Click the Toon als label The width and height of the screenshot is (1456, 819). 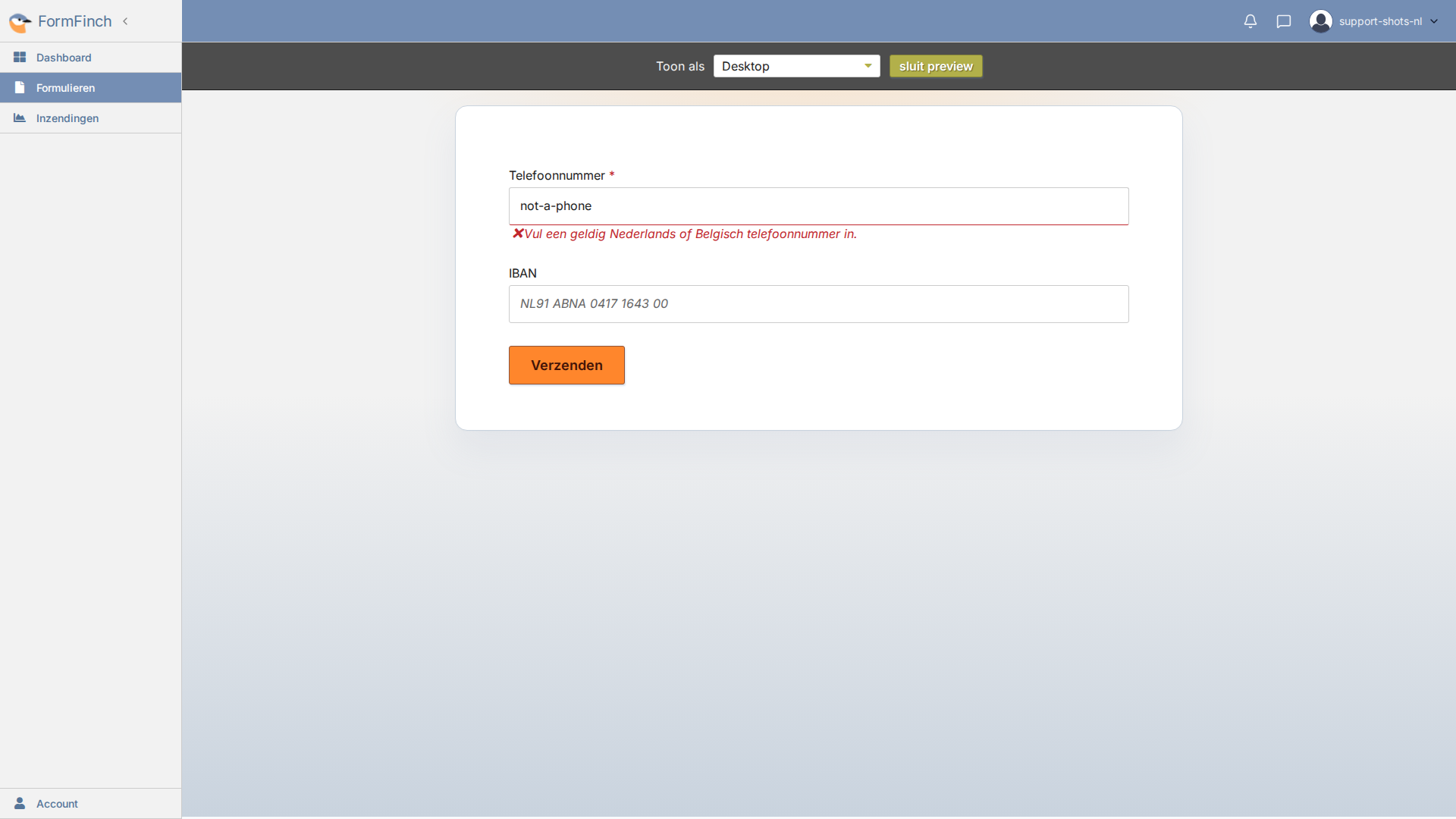coord(680,67)
